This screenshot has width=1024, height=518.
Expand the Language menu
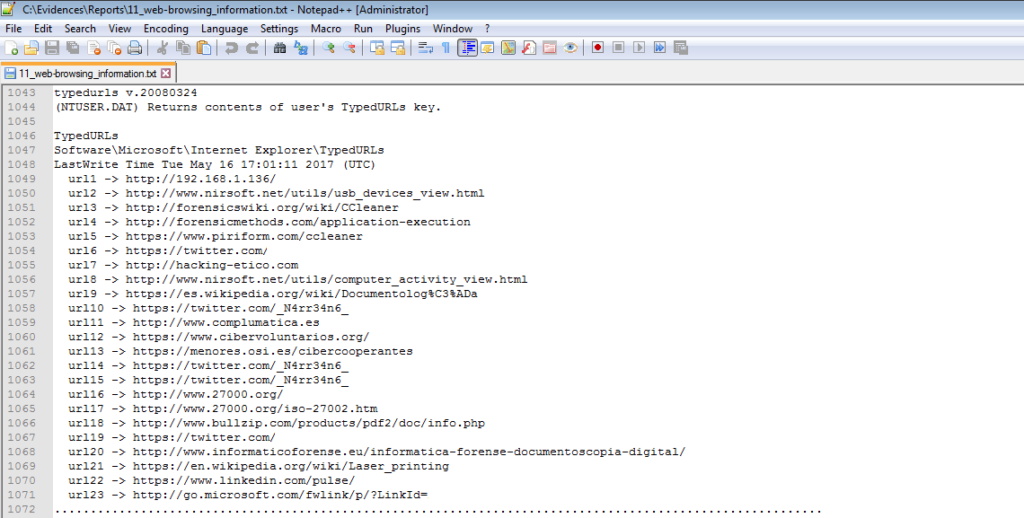224,29
